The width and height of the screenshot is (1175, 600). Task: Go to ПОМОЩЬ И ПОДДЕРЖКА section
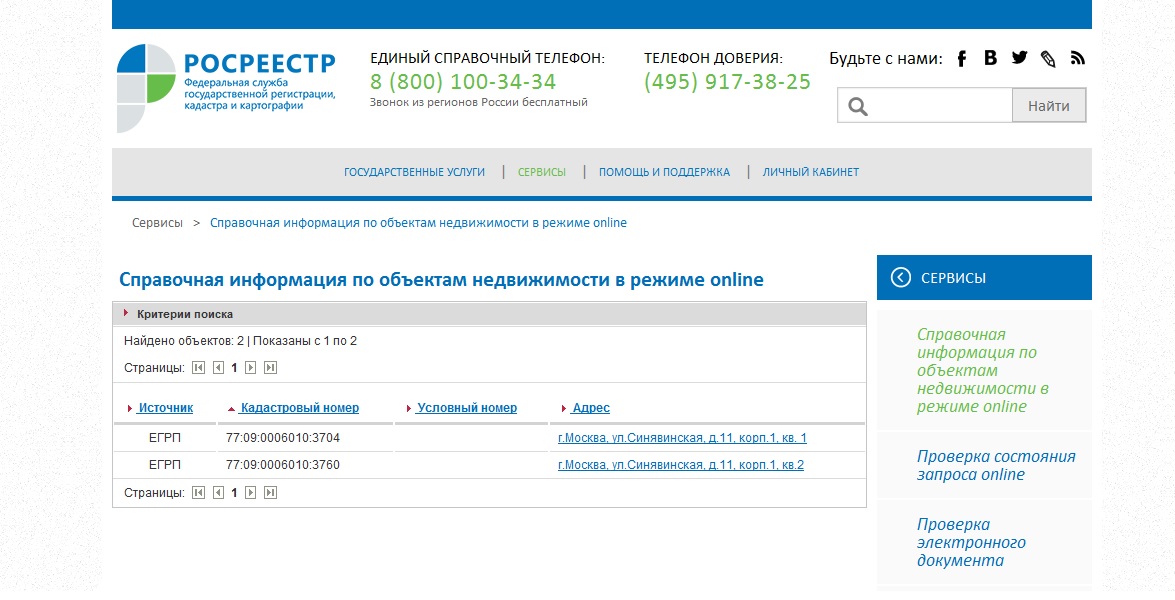(664, 172)
